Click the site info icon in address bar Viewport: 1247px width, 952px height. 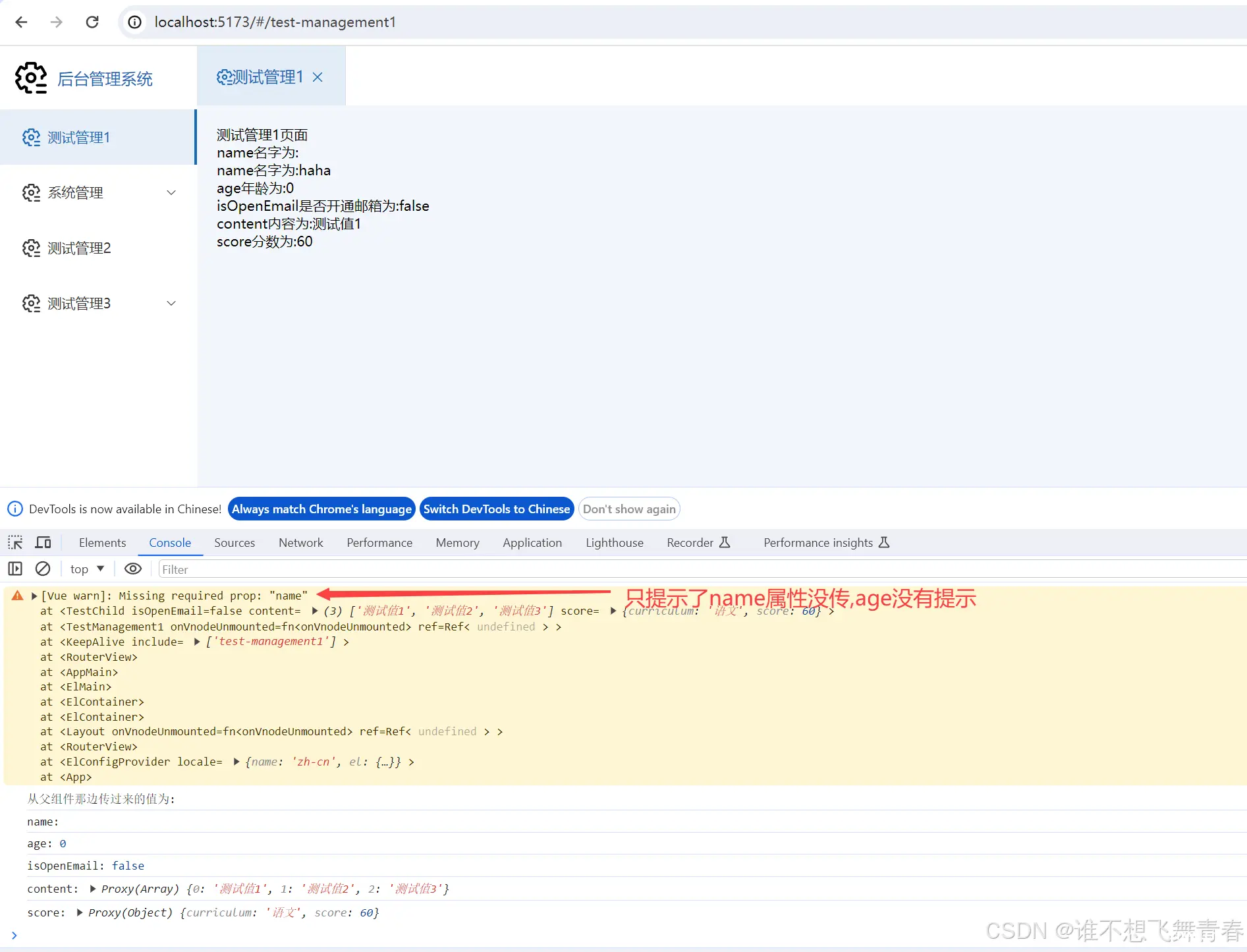(134, 22)
